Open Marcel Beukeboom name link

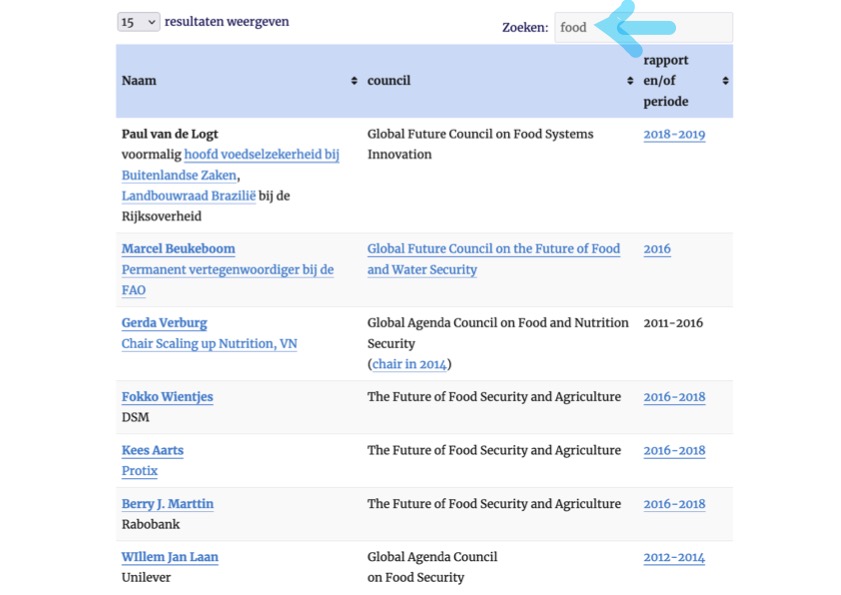point(178,249)
